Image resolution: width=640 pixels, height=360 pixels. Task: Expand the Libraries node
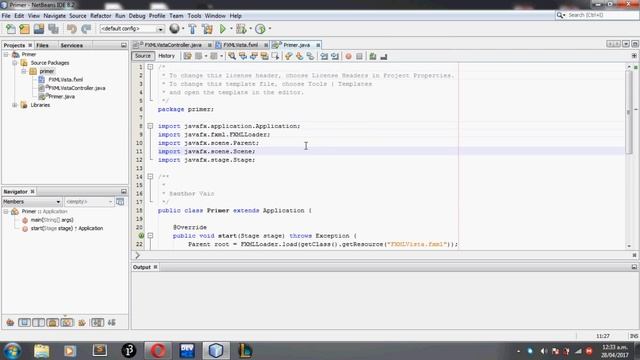pos(15,105)
